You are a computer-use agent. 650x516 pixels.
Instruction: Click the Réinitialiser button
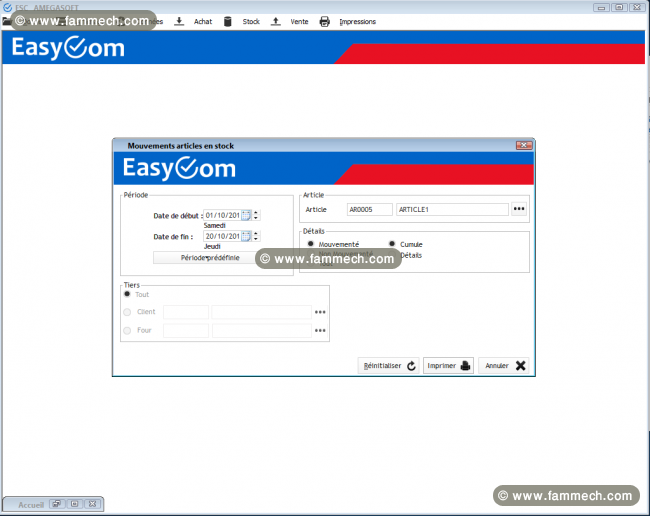click(388, 366)
